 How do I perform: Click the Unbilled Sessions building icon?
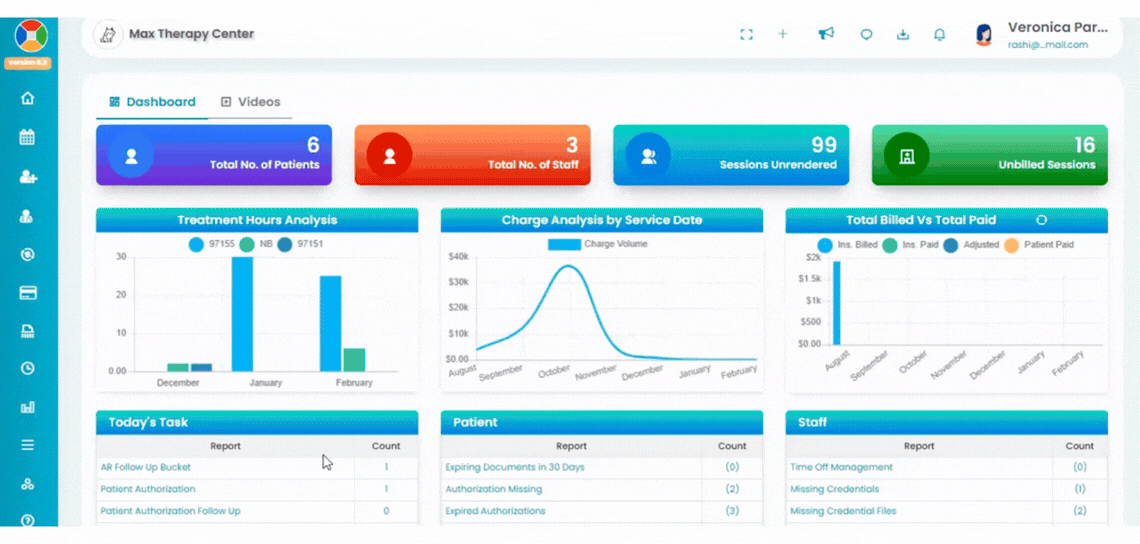tap(906, 156)
